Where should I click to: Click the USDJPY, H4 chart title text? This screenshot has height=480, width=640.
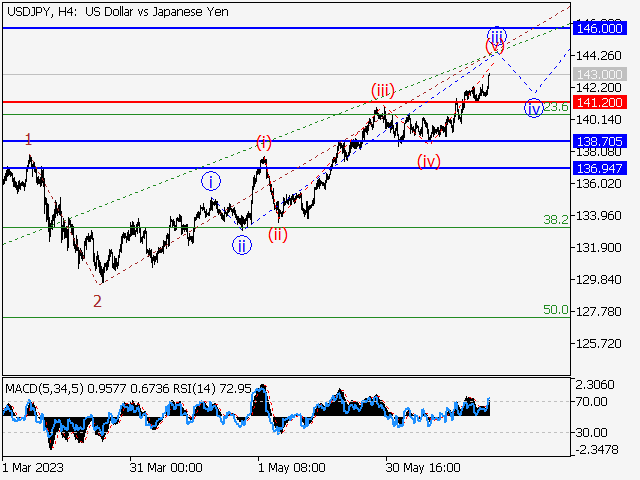[x=118, y=12]
